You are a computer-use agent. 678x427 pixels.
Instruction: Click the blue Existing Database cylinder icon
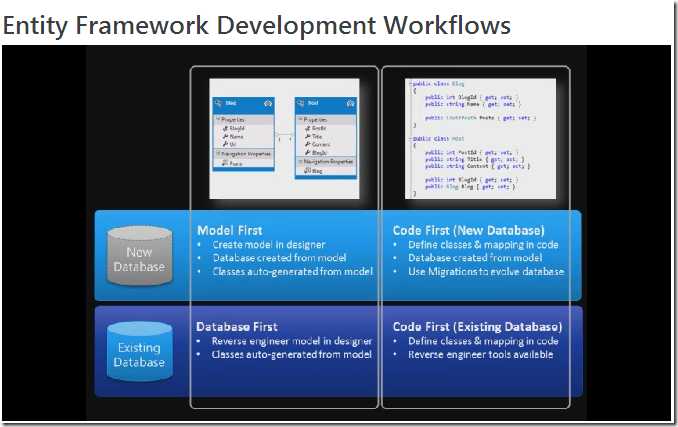pyautogui.click(x=139, y=351)
